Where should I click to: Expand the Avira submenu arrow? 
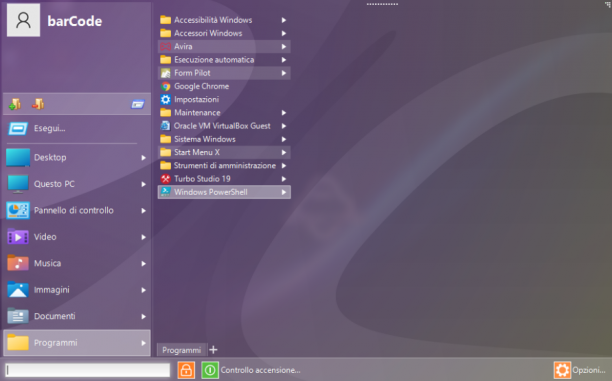click(284, 46)
